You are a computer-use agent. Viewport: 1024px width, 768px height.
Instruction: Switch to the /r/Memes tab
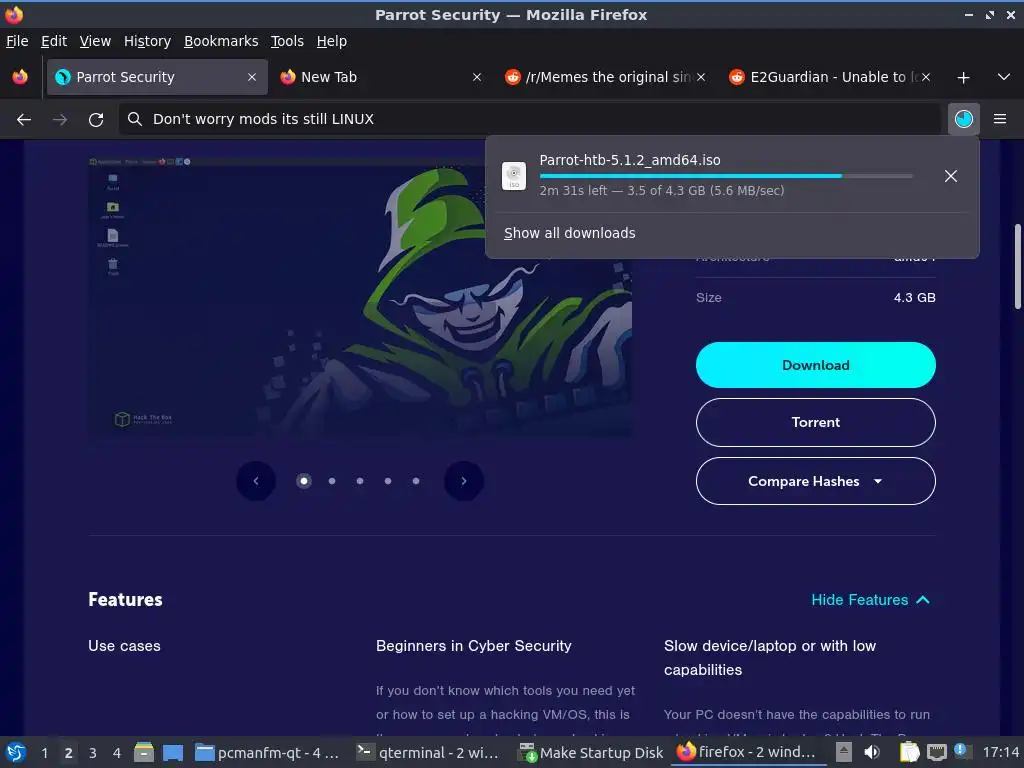click(x=606, y=77)
